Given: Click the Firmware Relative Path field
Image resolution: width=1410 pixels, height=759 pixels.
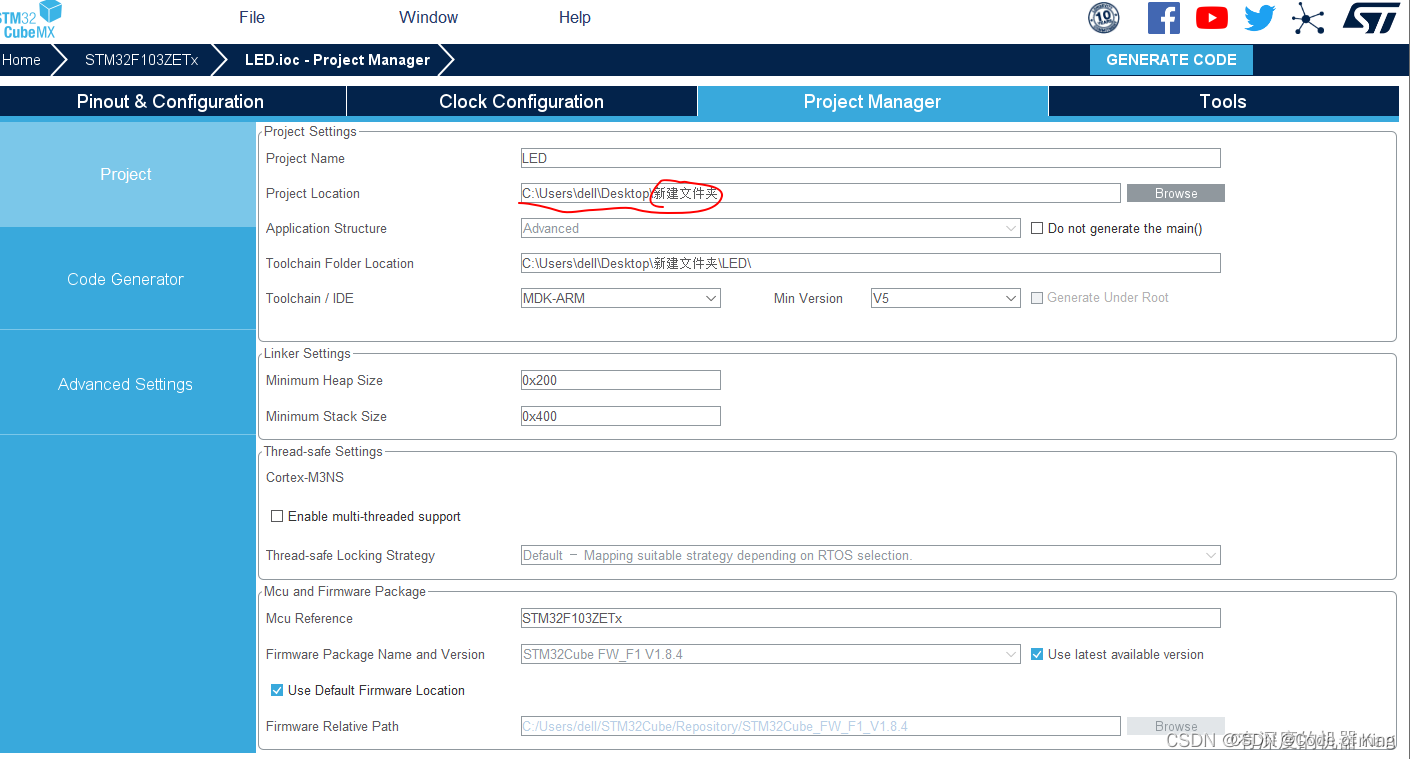Looking at the screenshot, I should coord(820,726).
